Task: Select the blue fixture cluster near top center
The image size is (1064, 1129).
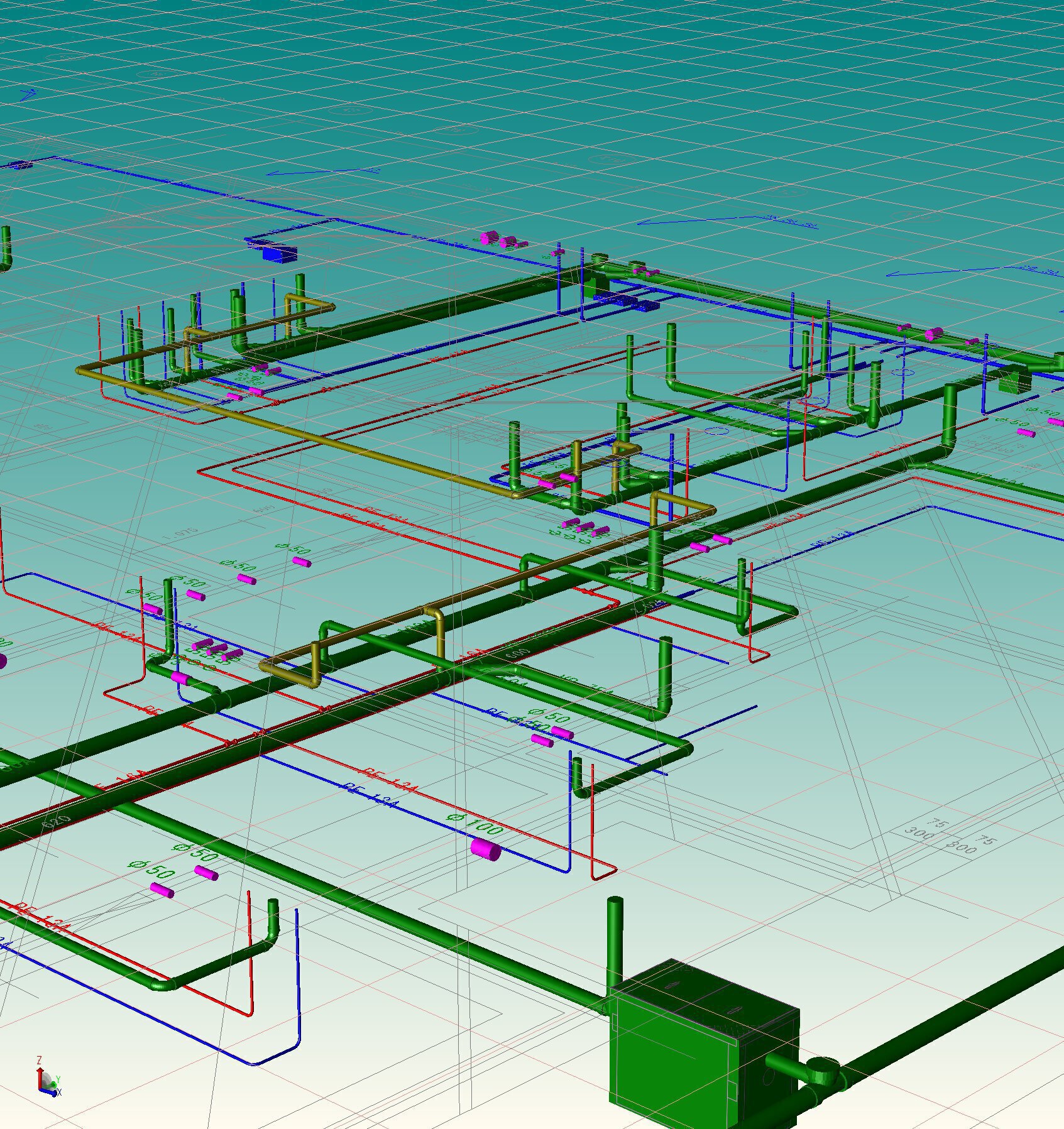Action: coord(625,302)
